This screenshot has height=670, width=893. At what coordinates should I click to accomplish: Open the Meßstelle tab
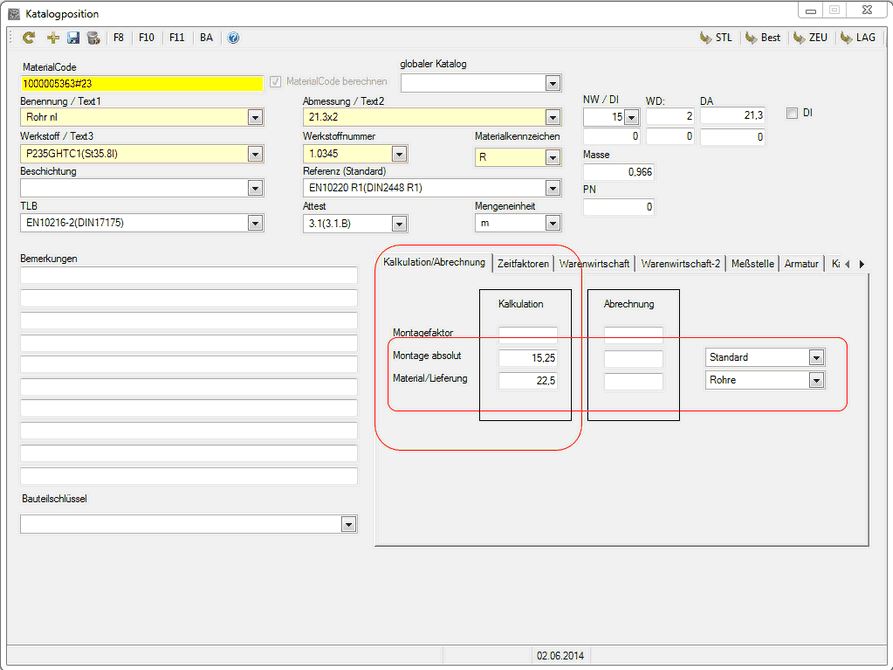tap(751, 264)
